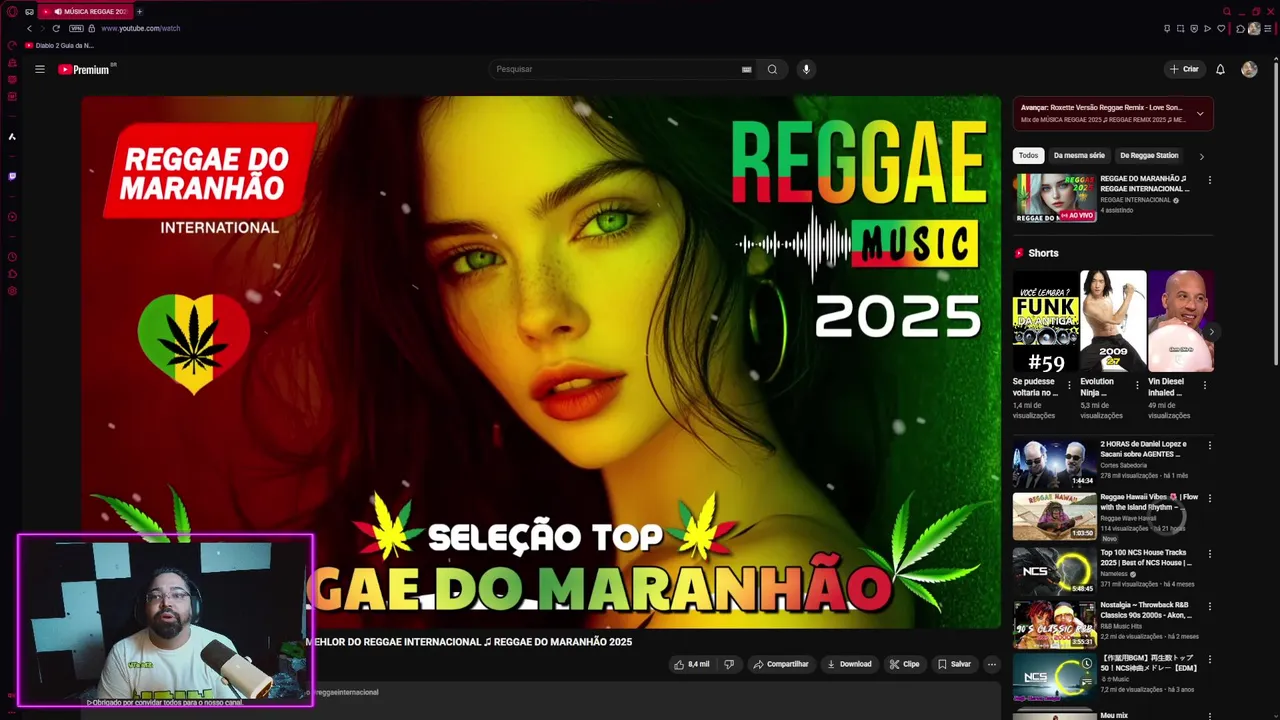Open options for 'Vin Diesel inhaled' short

tap(1204, 385)
